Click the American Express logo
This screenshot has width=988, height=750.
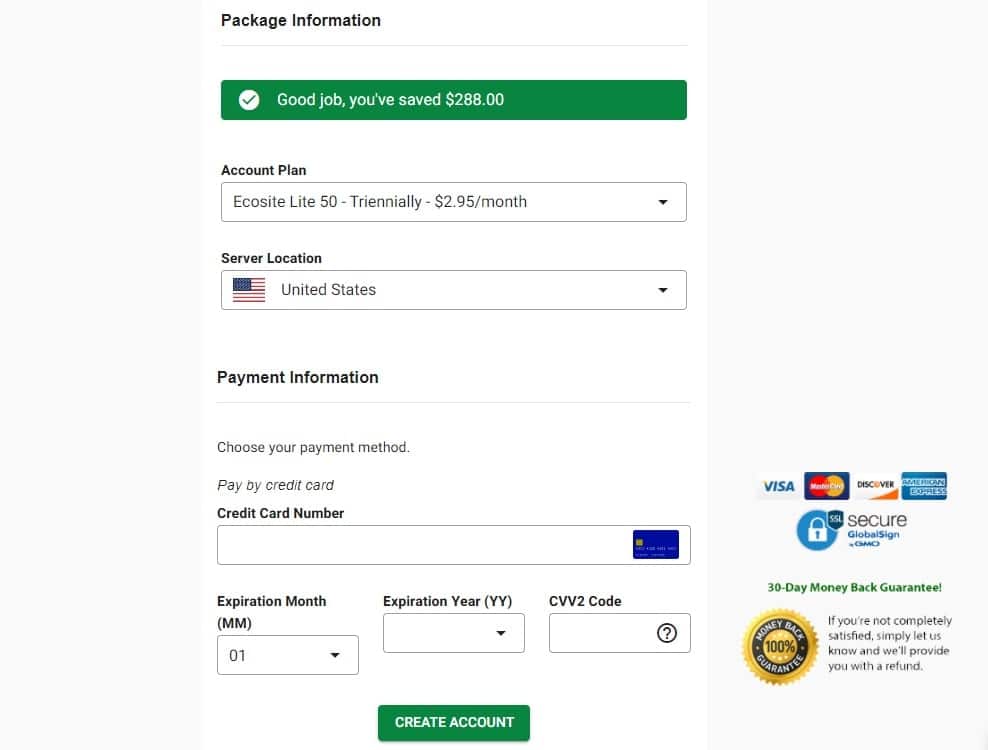[924, 486]
